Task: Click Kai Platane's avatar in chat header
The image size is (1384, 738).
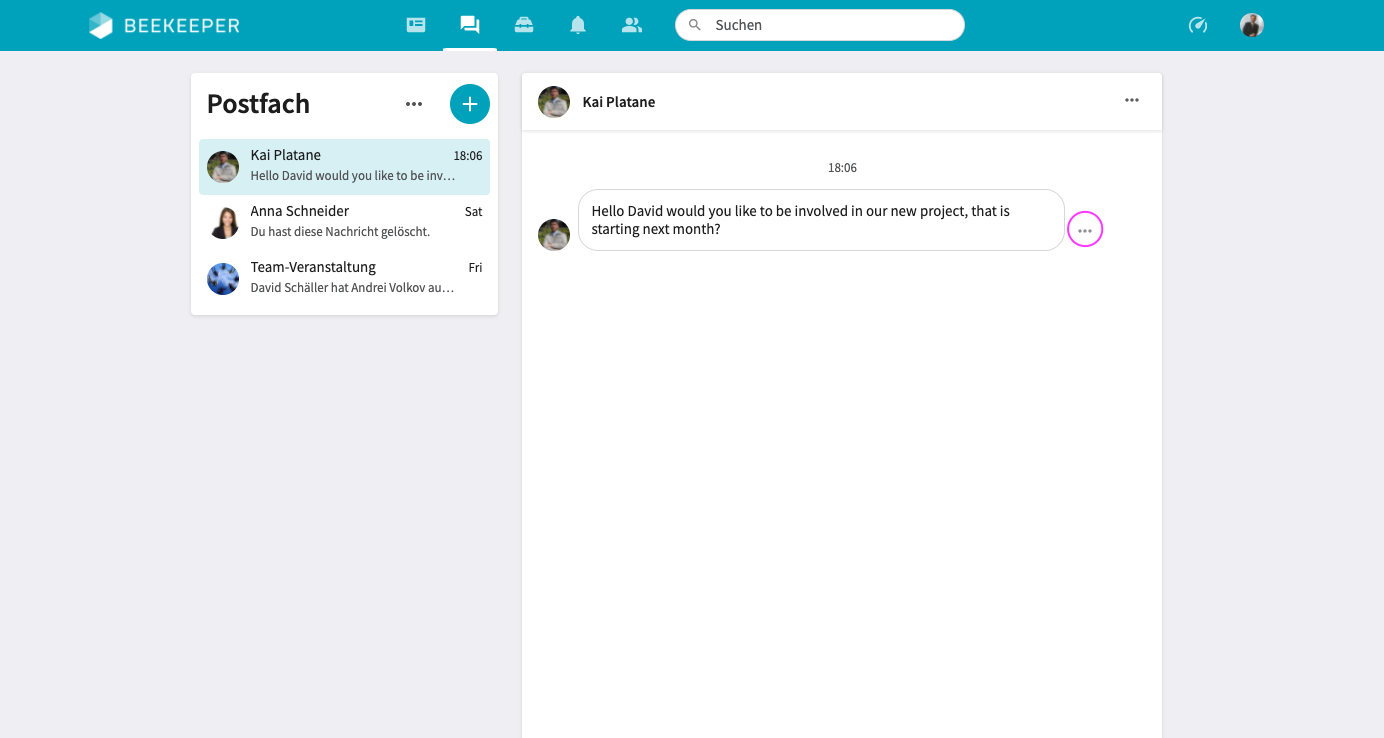Action: point(554,102)
